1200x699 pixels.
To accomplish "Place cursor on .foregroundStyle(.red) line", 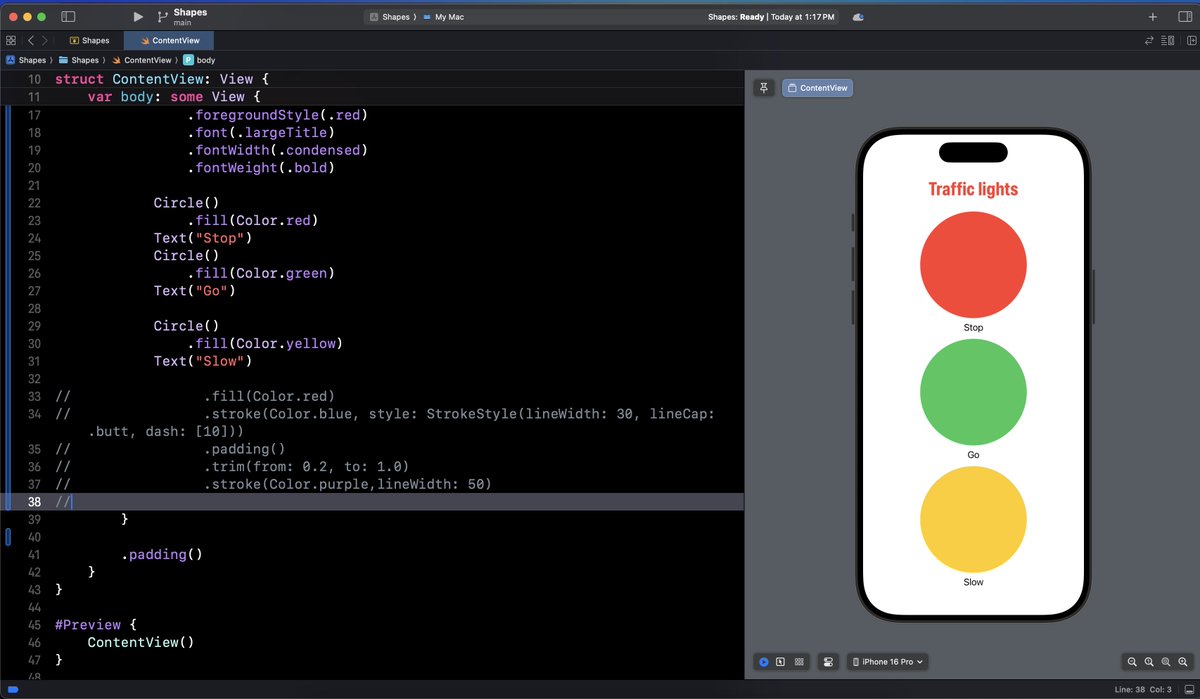I will (277, 115).
